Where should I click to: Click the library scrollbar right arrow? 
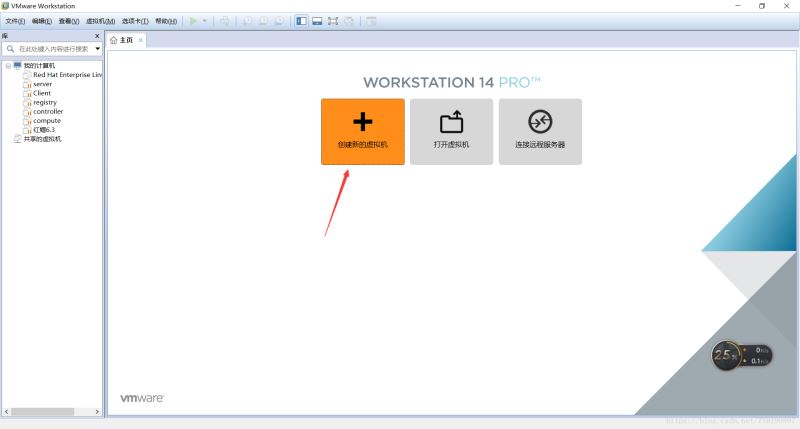coord(97,412)
